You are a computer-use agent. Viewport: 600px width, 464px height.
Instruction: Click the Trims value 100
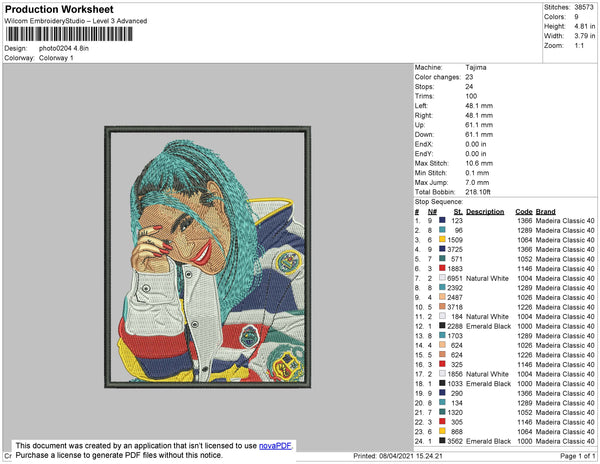471,96
